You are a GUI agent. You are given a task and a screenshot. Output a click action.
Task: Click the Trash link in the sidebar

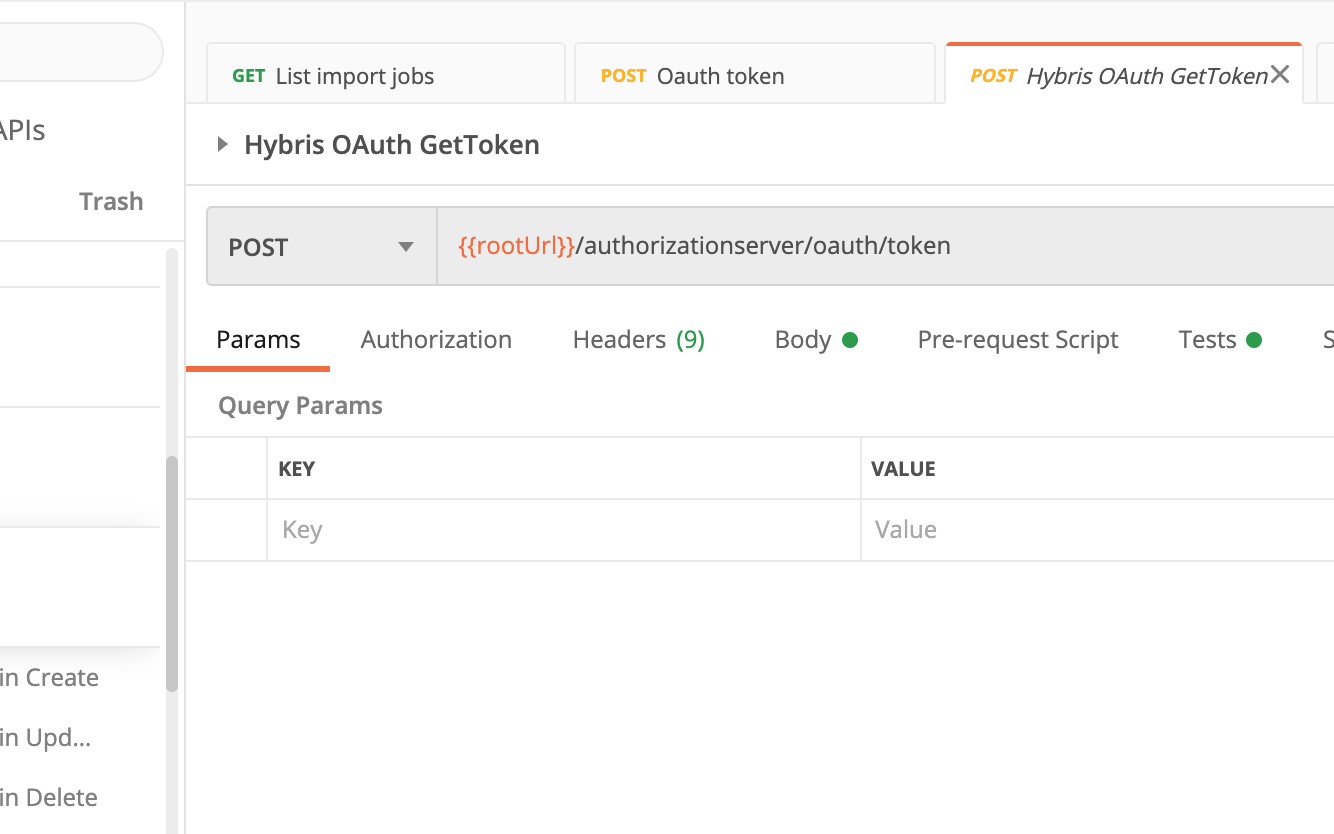coord(111,201)
